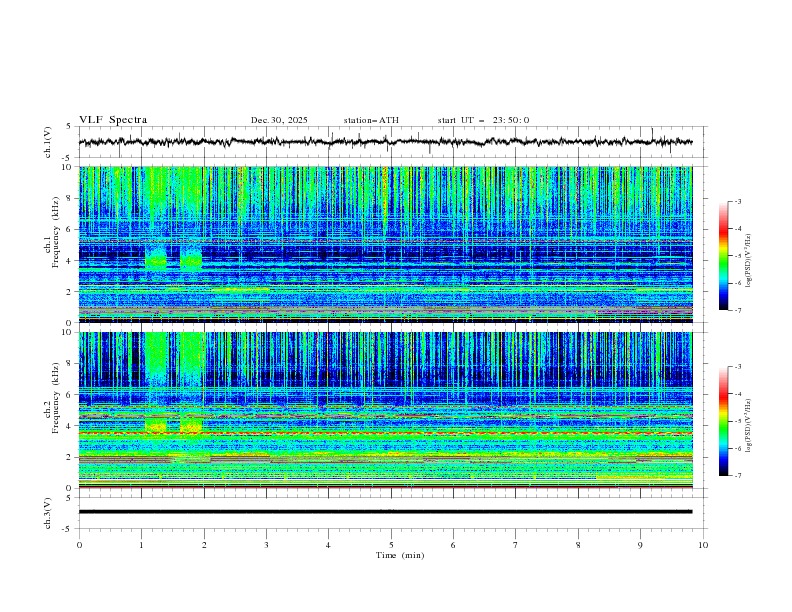Viewport: 792px width, 612px height.
Task: Select the date label "Dec.30, 2025"
Action: click(x=279, y=120)
